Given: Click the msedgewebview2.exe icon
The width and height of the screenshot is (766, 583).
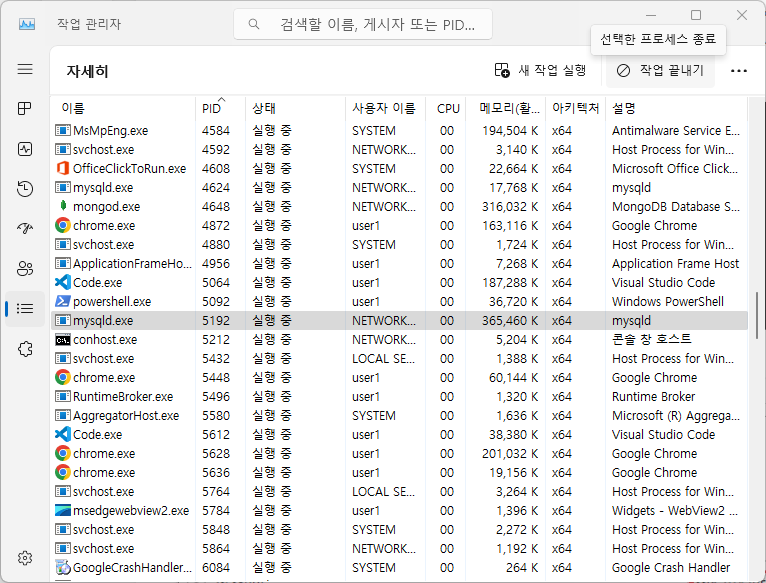Looking at the screenshot, I should [x=63, y=510].
